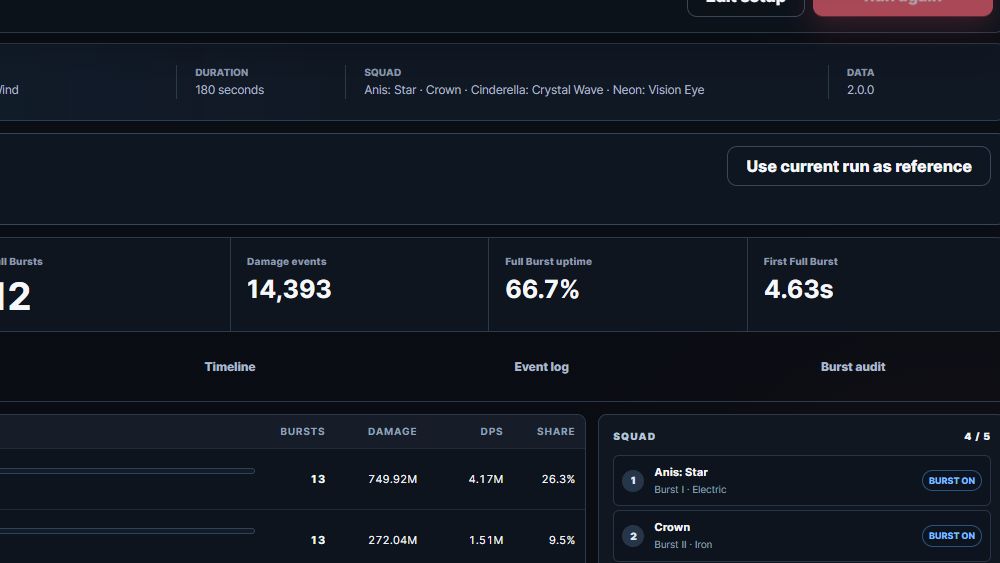Viewport: 1000px width, 563px height.
Task: Sort table by DAMAGE column
Action: pyautogui.click(x=392, y=432)
